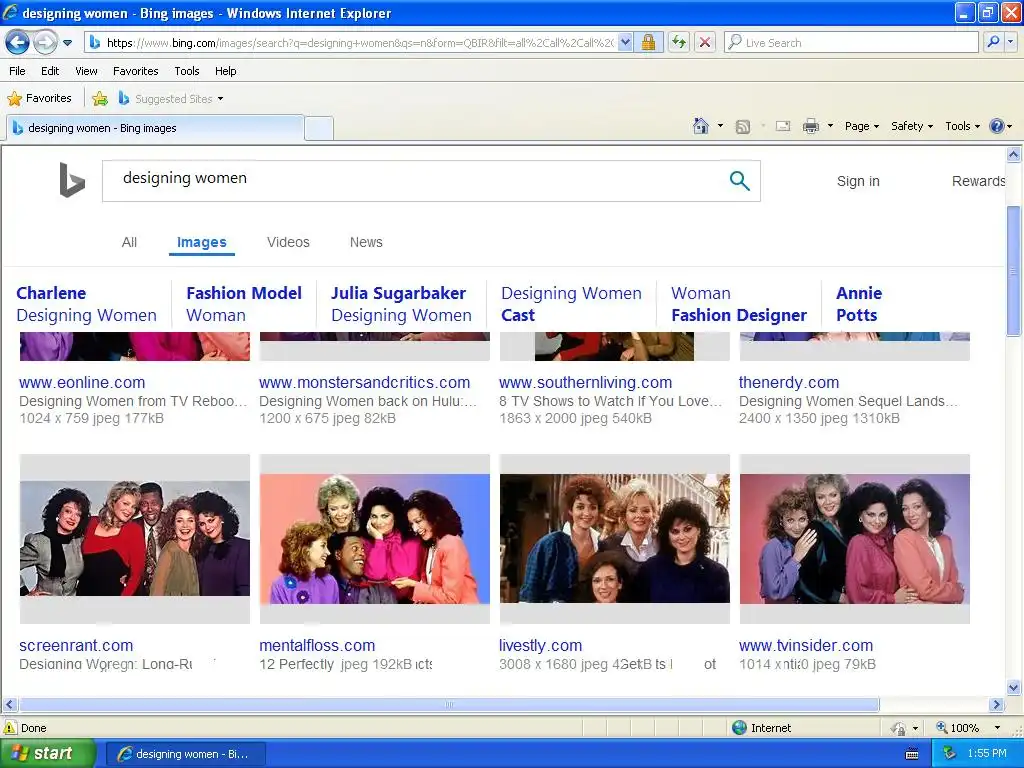The image size is (1024, 768).
Task: Open the Edit menu
Action: click(50, 71)
